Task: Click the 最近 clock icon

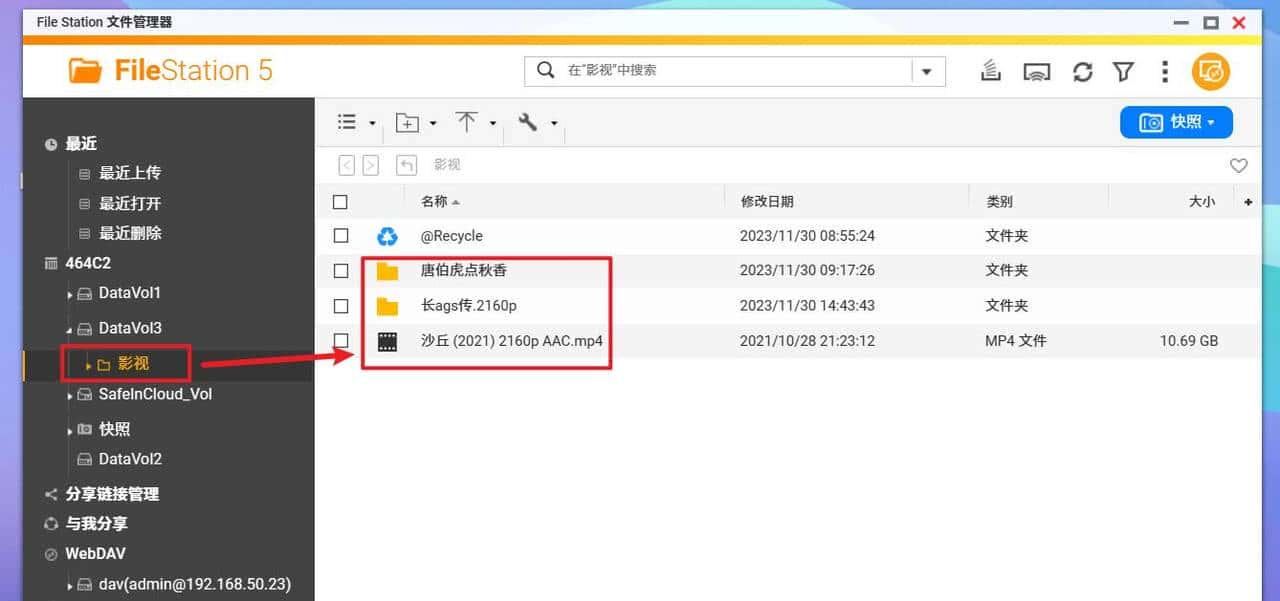Action: coord(51,144)
